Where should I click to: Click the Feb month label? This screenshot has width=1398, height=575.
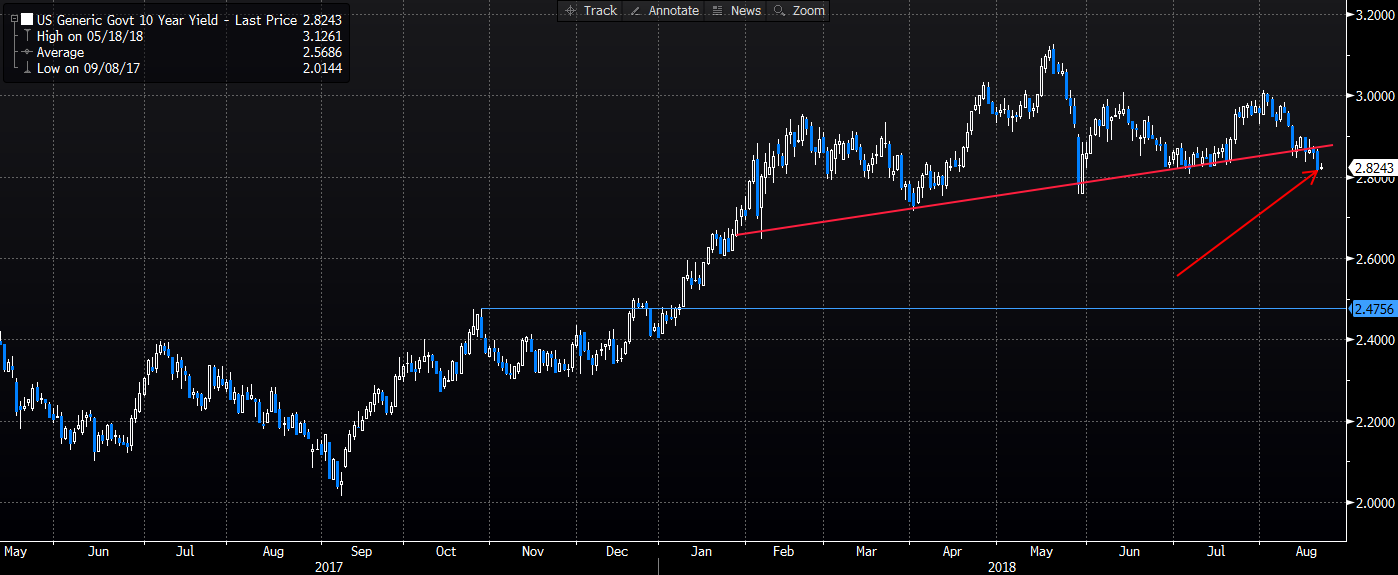(785, 551)
